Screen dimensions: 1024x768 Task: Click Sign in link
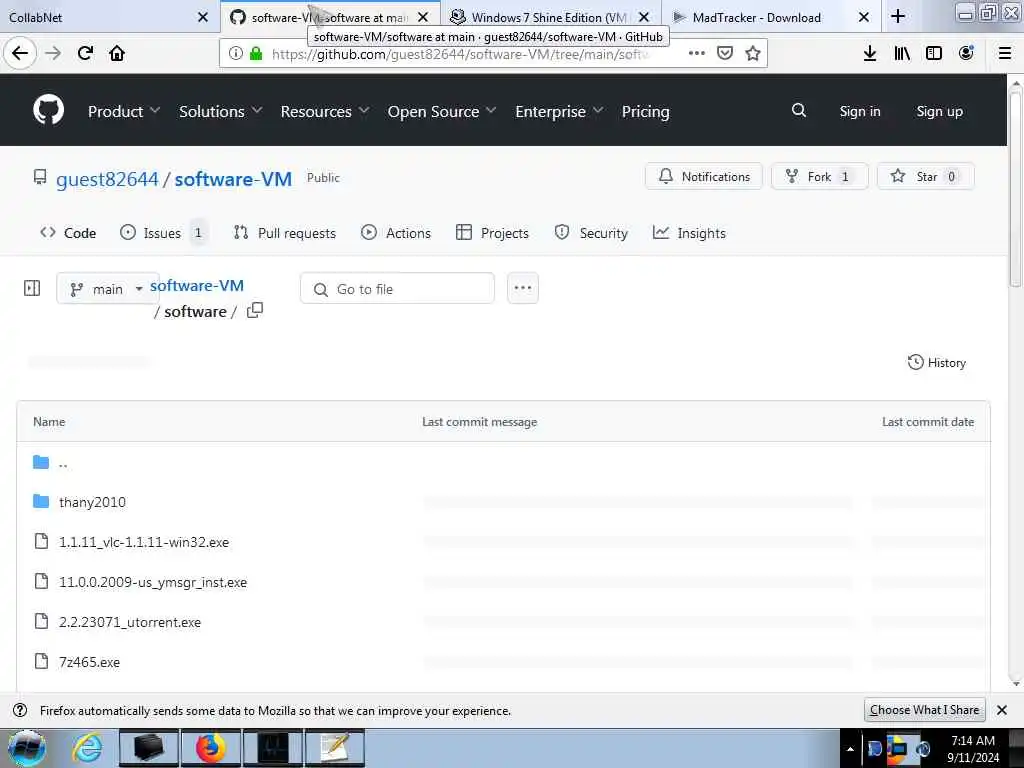(x=859, y=111)
